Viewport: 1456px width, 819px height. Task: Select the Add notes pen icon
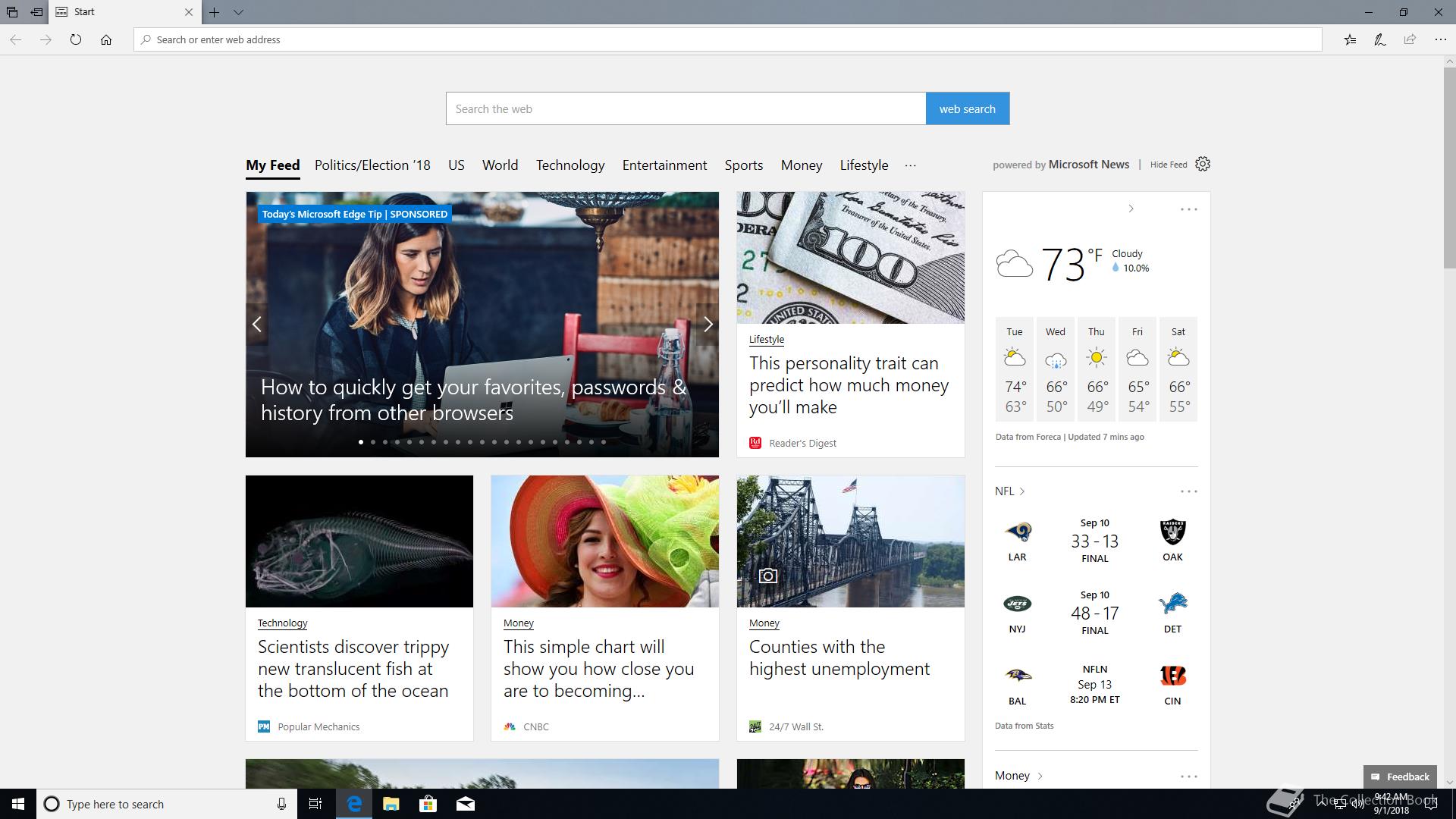[1380, 39]
